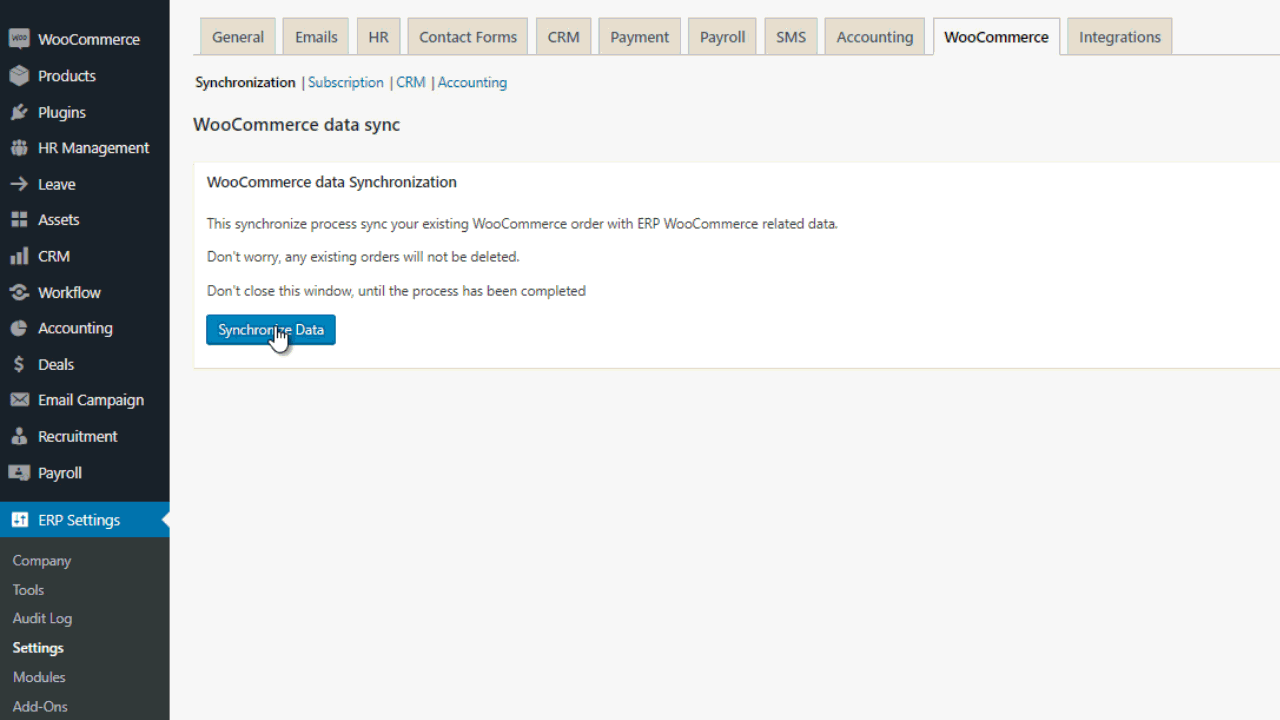1280x720 pixels.
Task: Click the Assets grid icon
Action: pyautogui.click(x=19, y=220)
